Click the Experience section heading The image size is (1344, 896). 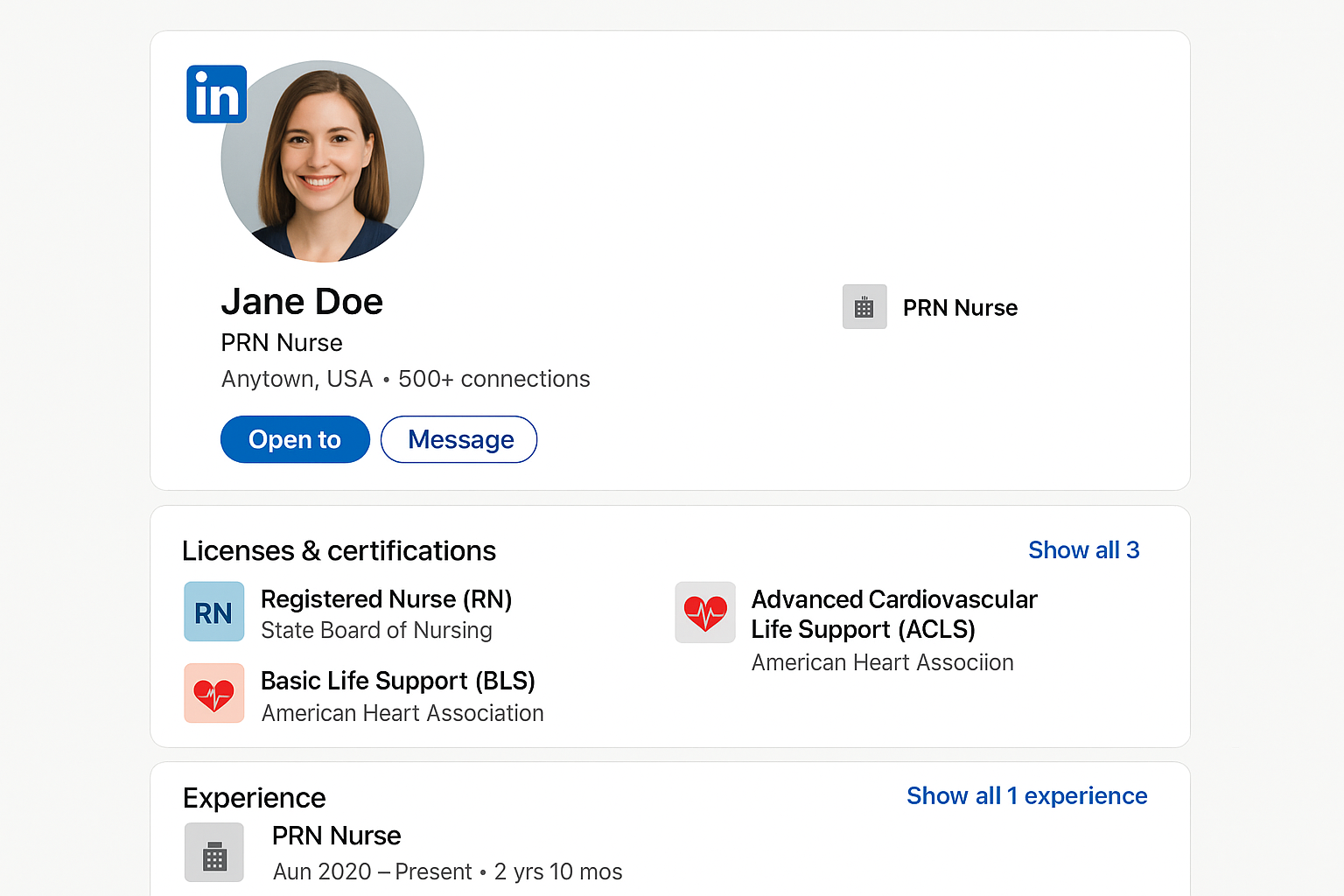pos(255,798)
